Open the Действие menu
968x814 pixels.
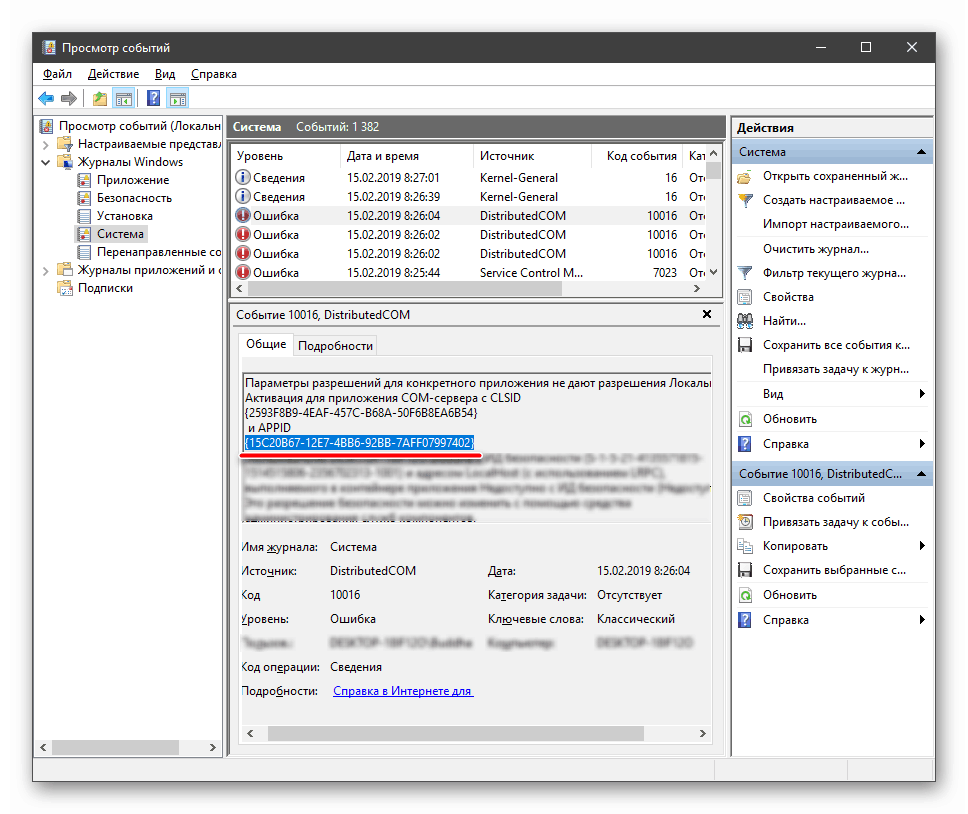point(114,74)
